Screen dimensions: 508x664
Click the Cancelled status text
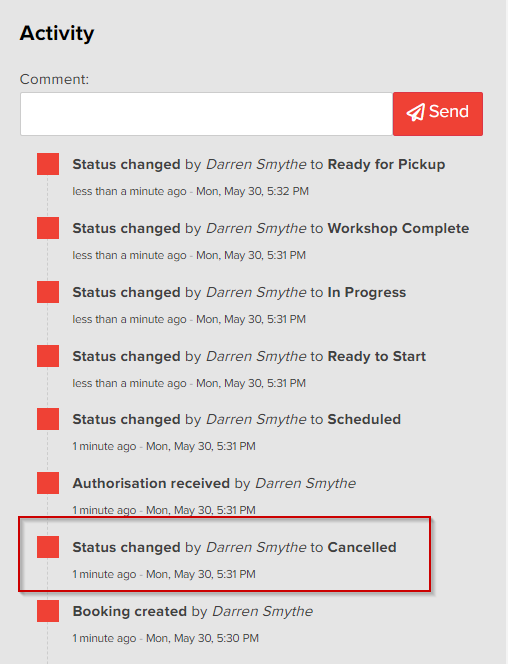click(x=362, y=547)
